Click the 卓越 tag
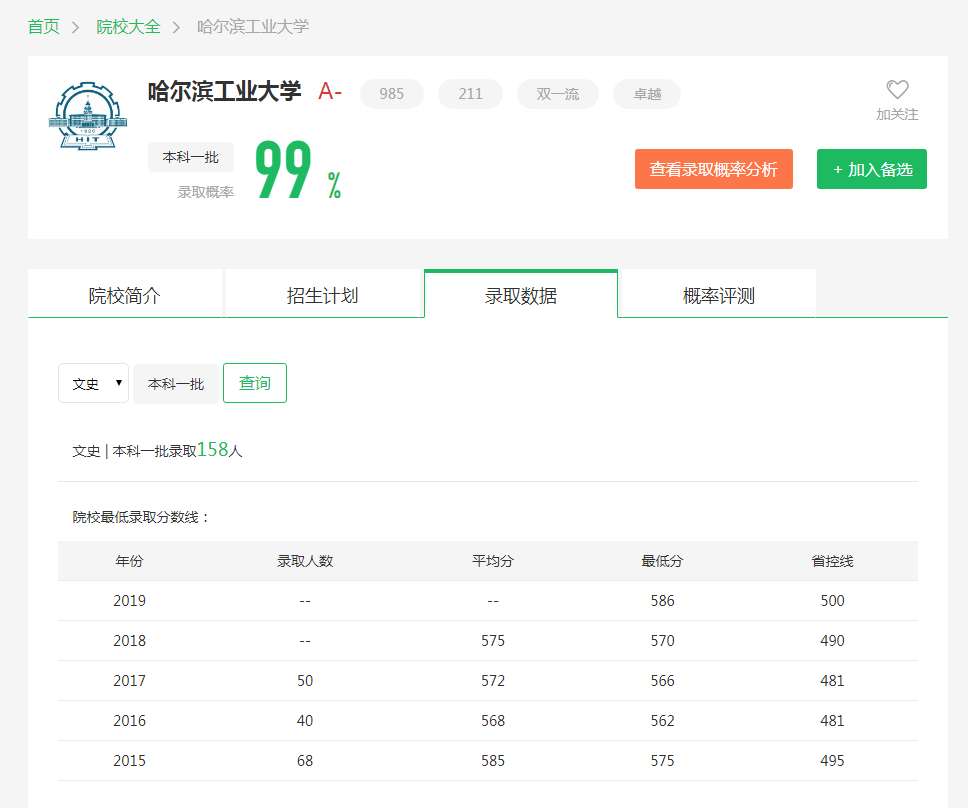 coord(647,94)
